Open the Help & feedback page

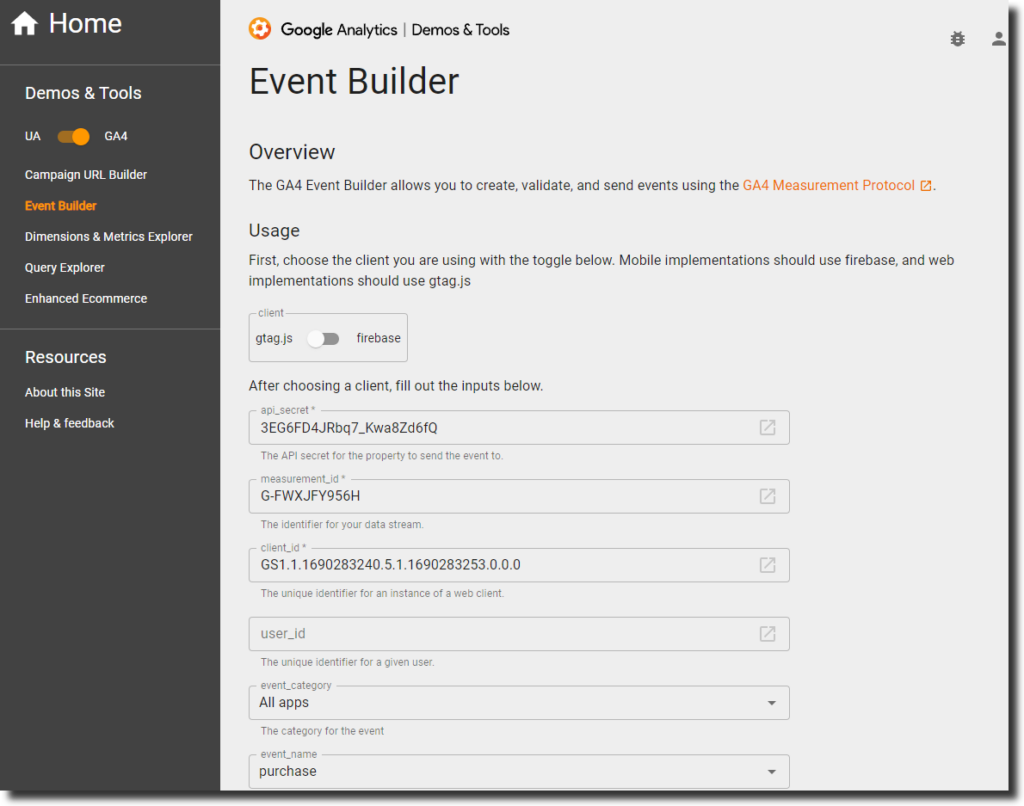[x=69, y=423]
